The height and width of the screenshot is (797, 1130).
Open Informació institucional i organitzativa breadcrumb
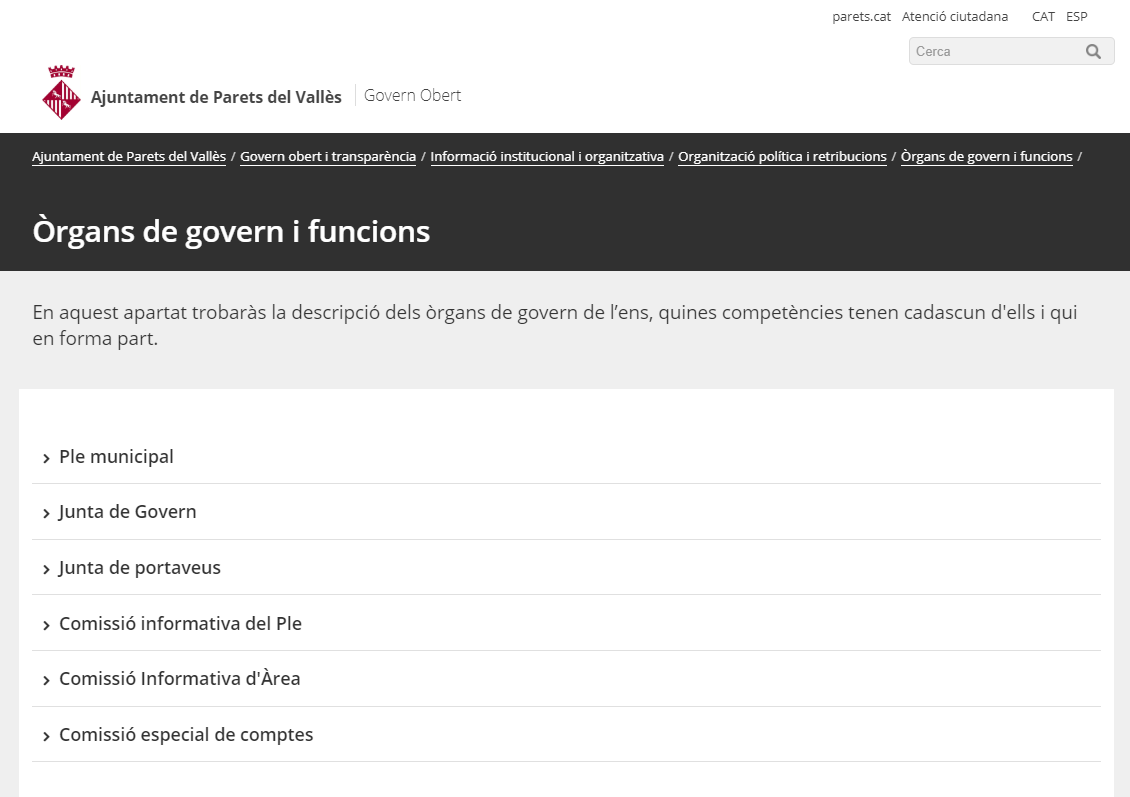point(547,157)
